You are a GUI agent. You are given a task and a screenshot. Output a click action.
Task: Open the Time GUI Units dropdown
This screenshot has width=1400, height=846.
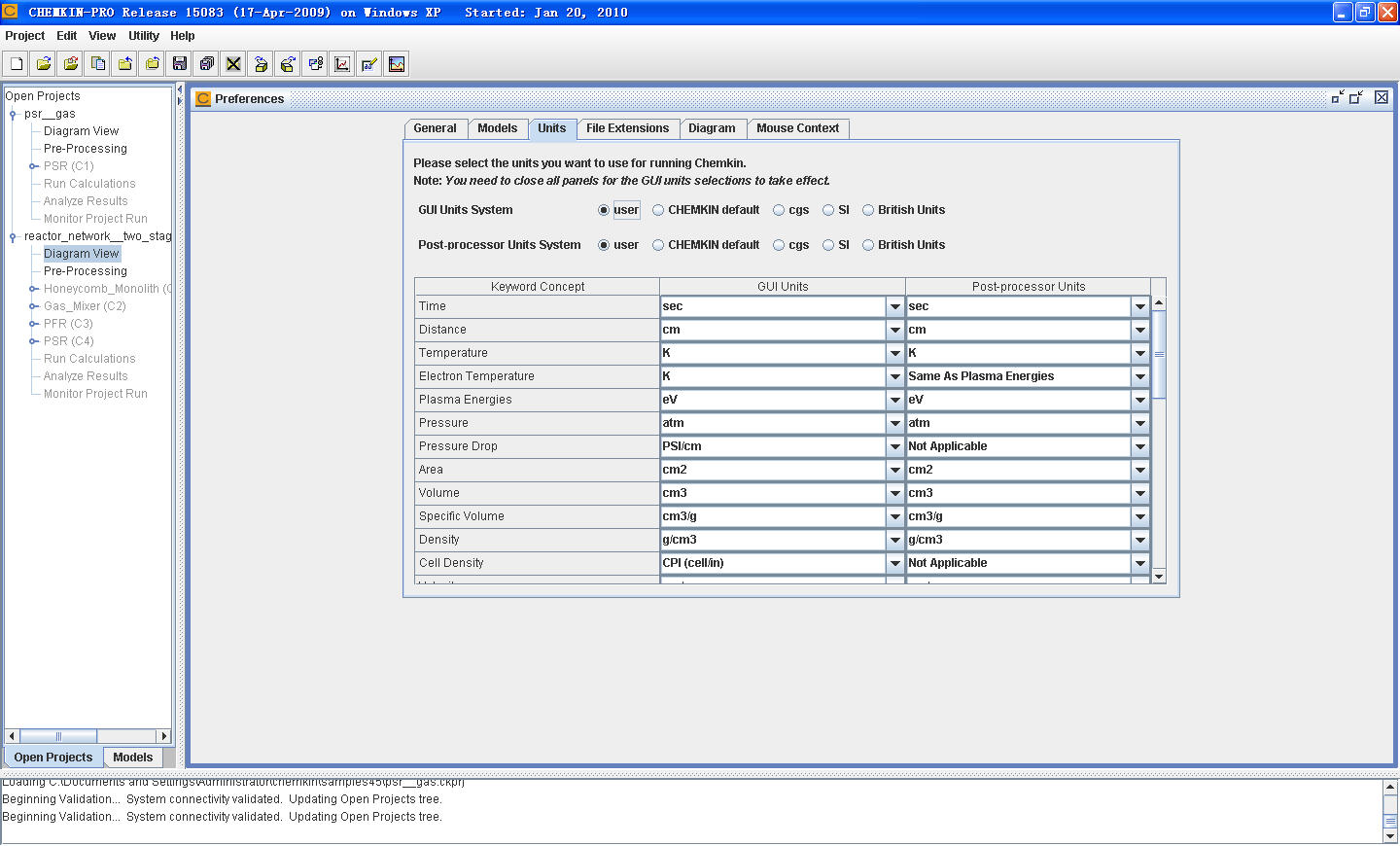(x=894, y=306)
